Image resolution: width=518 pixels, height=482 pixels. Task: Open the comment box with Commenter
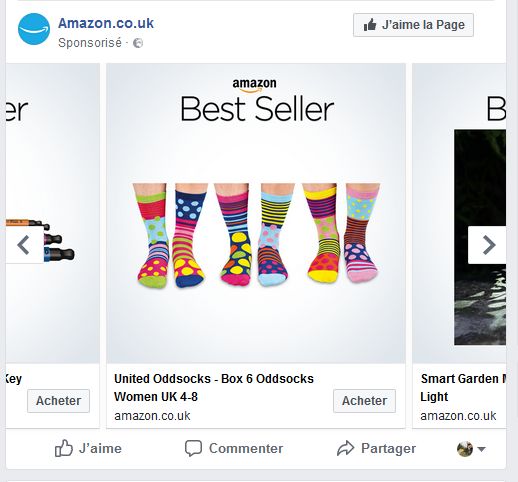tap(234, 448)
